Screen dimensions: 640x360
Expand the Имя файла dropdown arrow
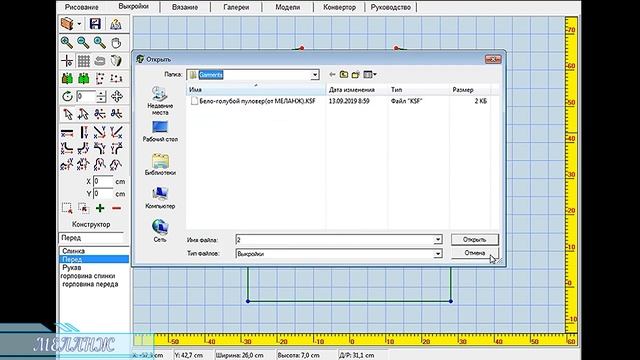tap(438, 240)
